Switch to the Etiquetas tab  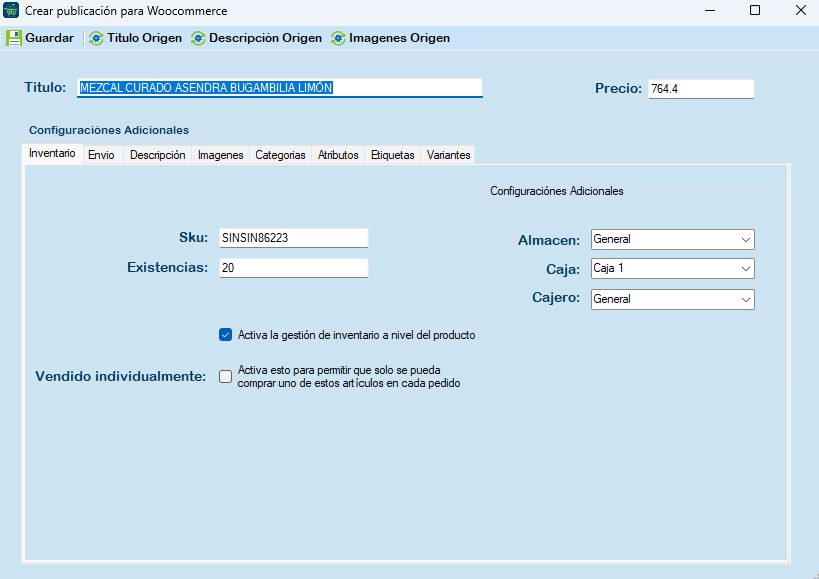[x=392, y=155]
